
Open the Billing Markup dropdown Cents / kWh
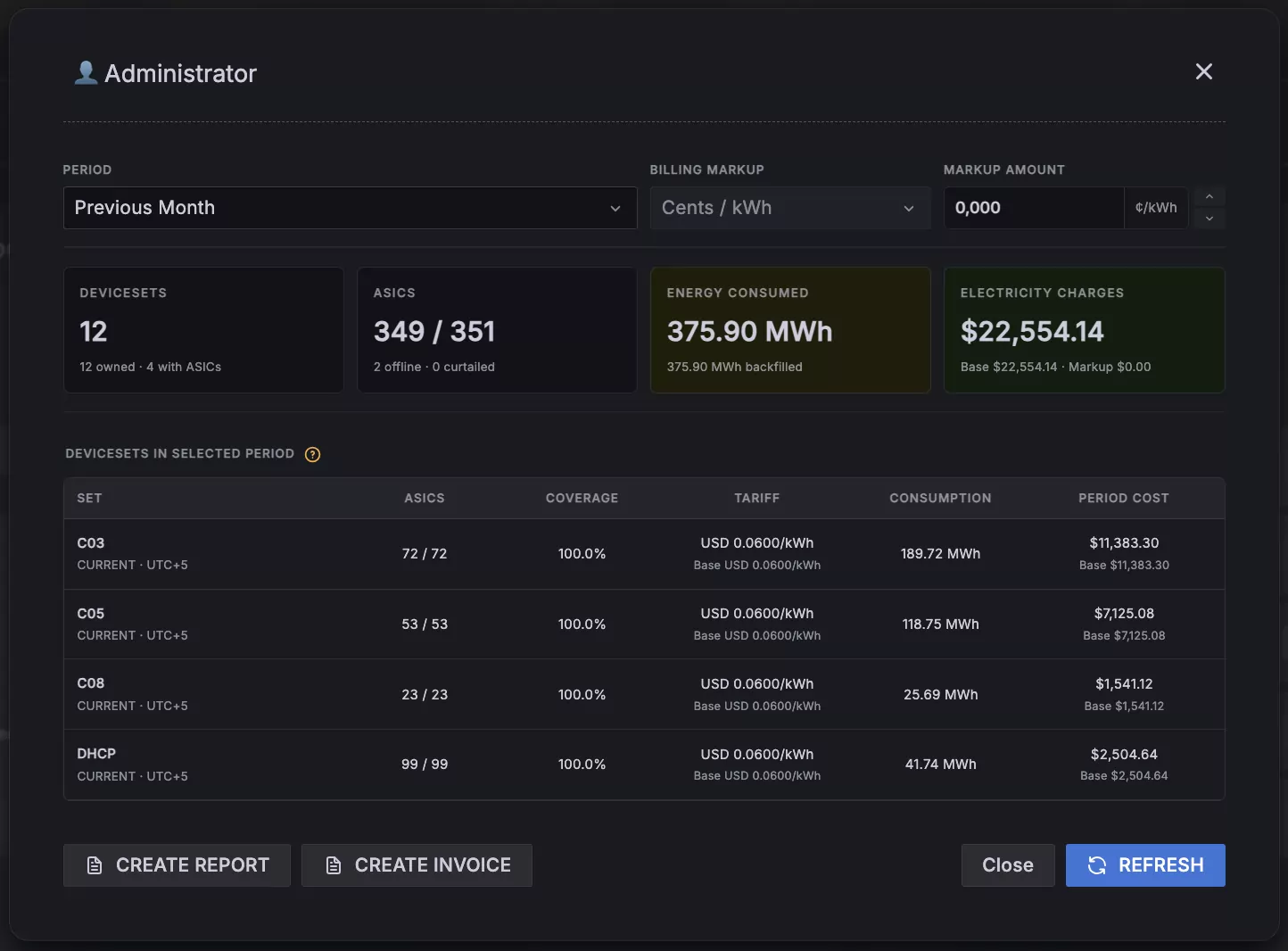click(789, 208)
